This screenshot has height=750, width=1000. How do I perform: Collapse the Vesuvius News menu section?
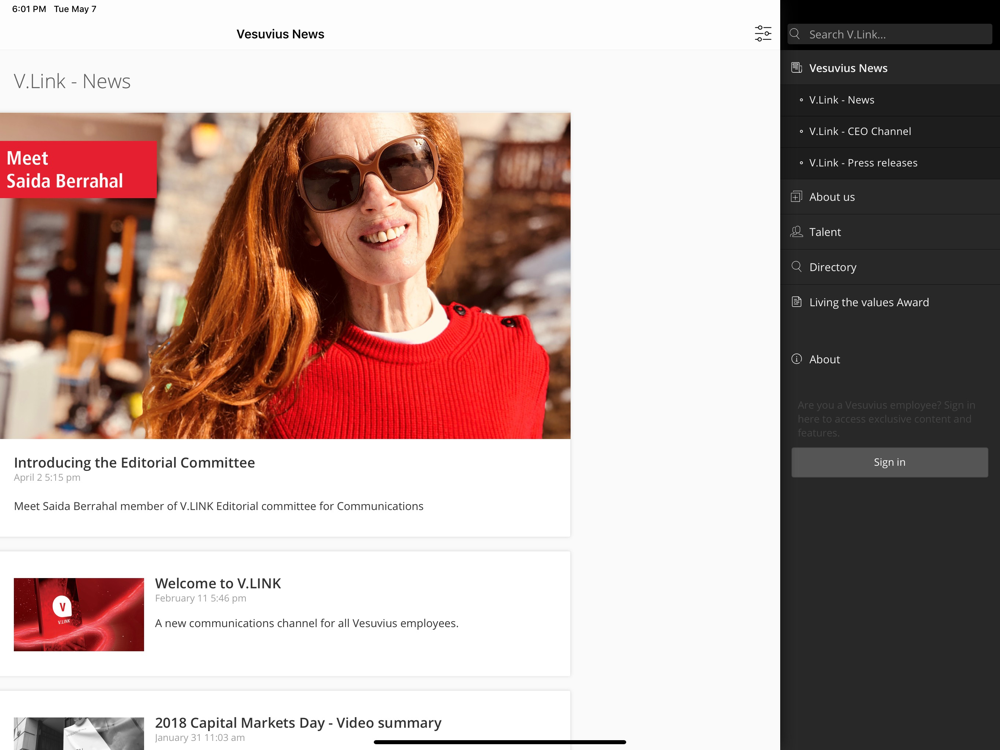[890, 68]
